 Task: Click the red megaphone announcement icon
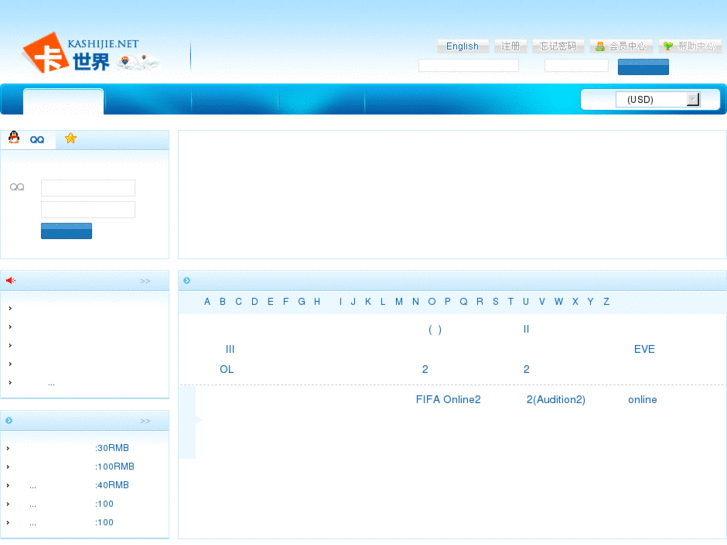click(11, 280)
